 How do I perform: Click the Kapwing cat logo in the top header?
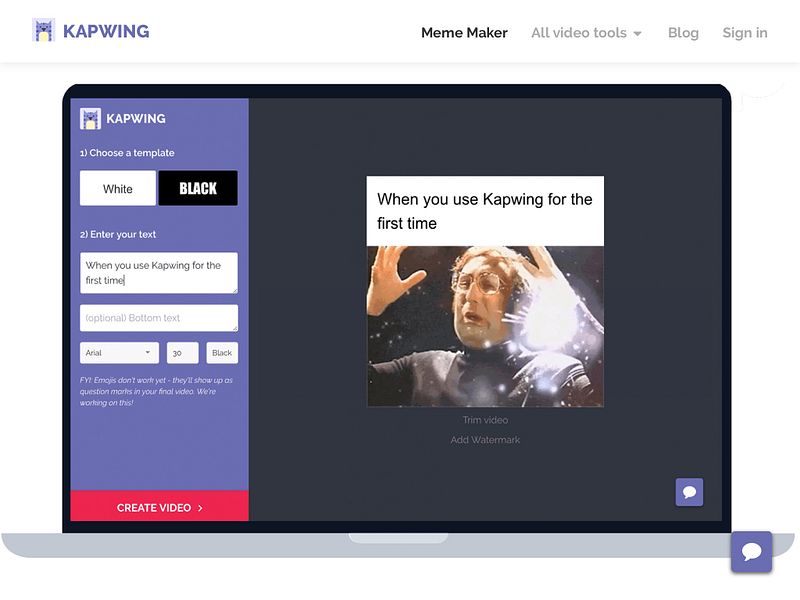click(44, 31)
